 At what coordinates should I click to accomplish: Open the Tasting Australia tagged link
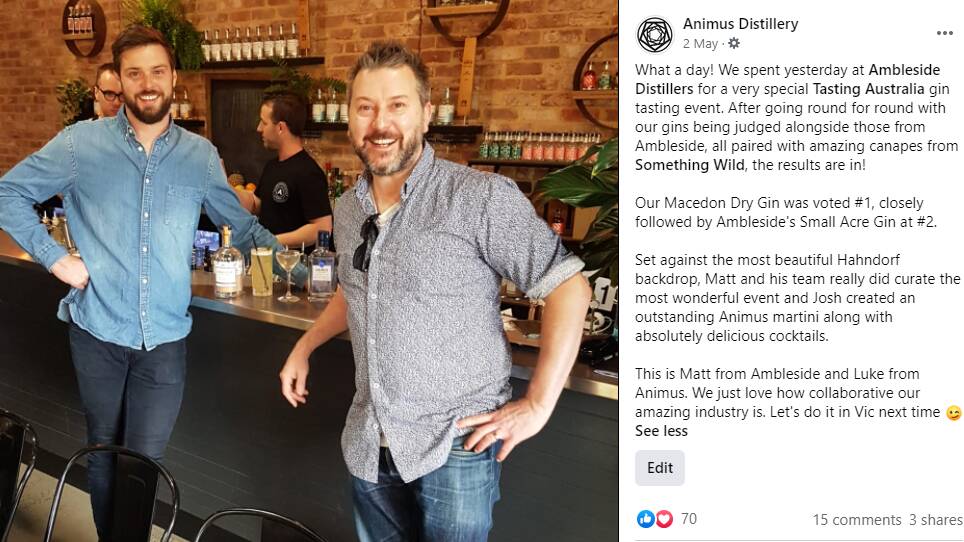(x=868, y=89)
